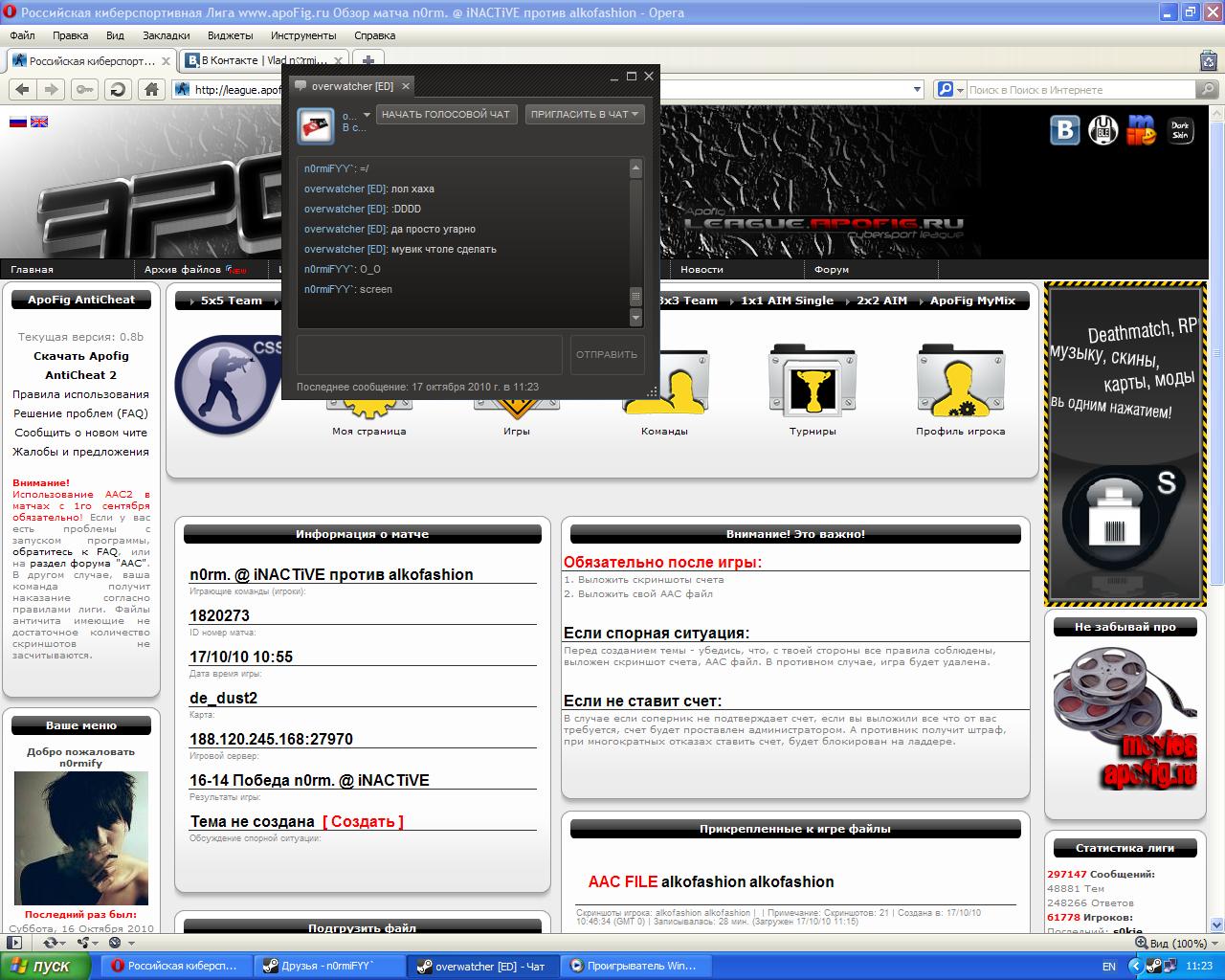Viewport: 1225px width, 980px height.
Task: Open the friend options arrow in Steam chat
Action: pos(367,116)
